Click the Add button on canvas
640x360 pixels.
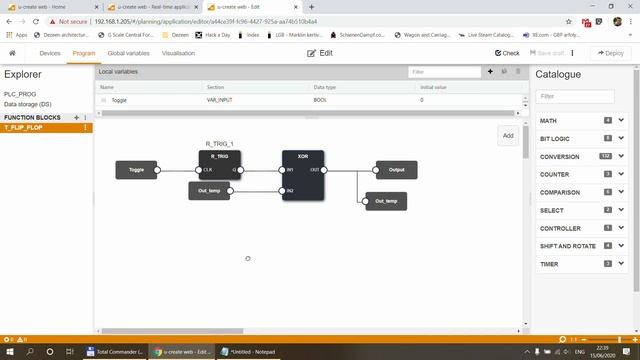pos(508,136)
